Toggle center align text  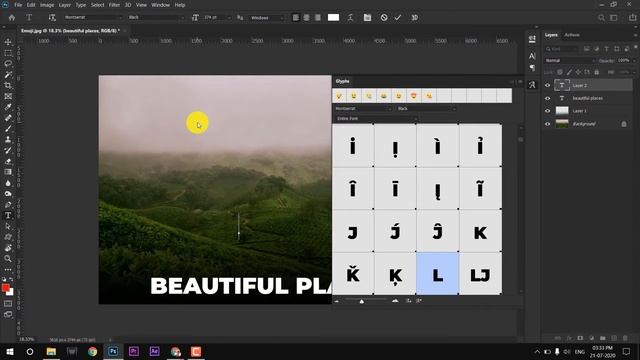coord(307,18)
